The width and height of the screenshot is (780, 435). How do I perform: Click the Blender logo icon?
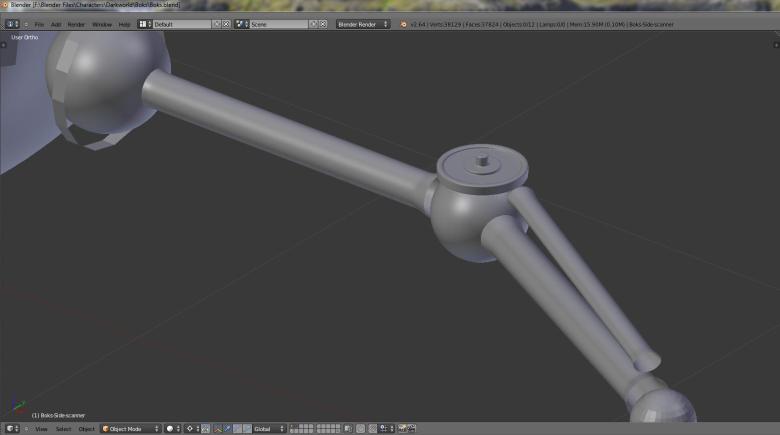pyautogui.click(x=403, y=24)
